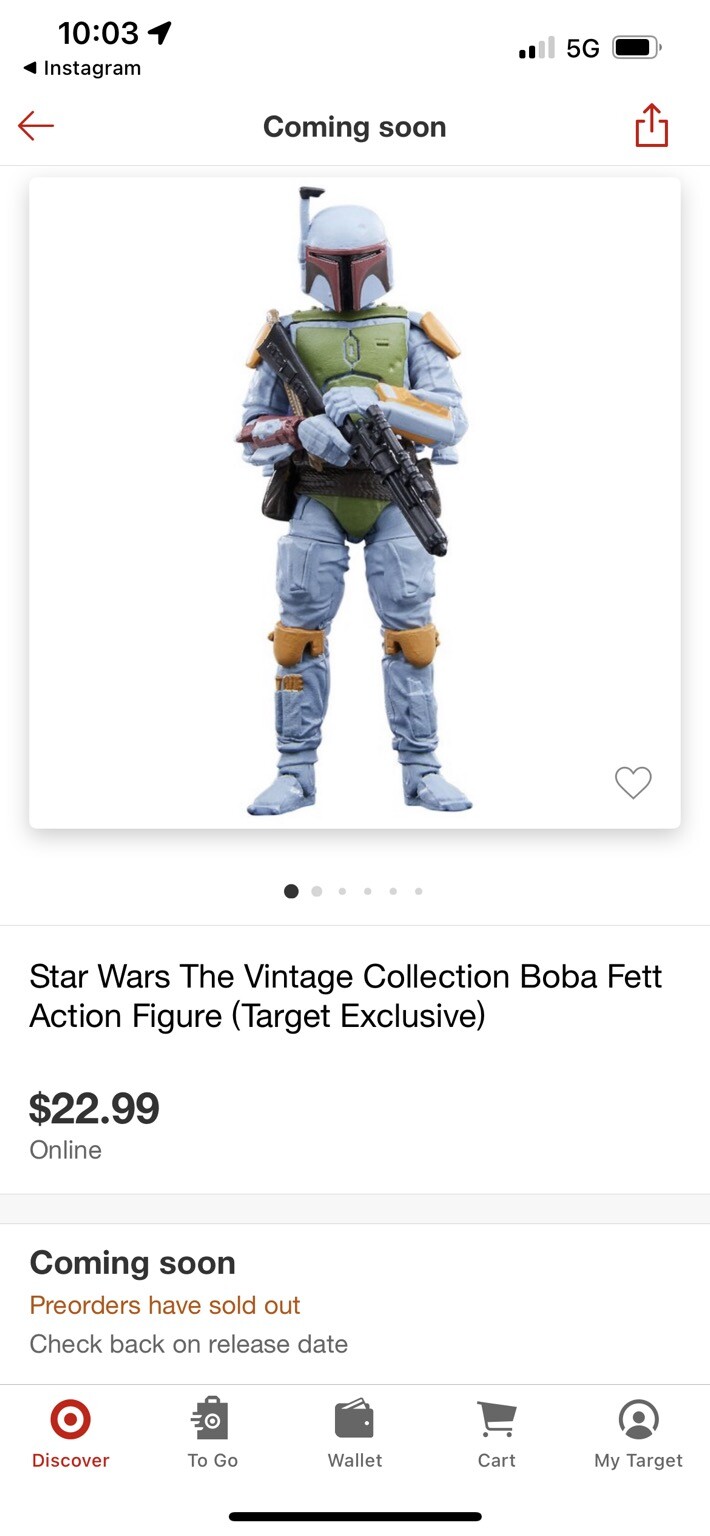The image size is (710, 1536).
Task: Open the To Go bag icon
Action: click(x=212, y=1418)
